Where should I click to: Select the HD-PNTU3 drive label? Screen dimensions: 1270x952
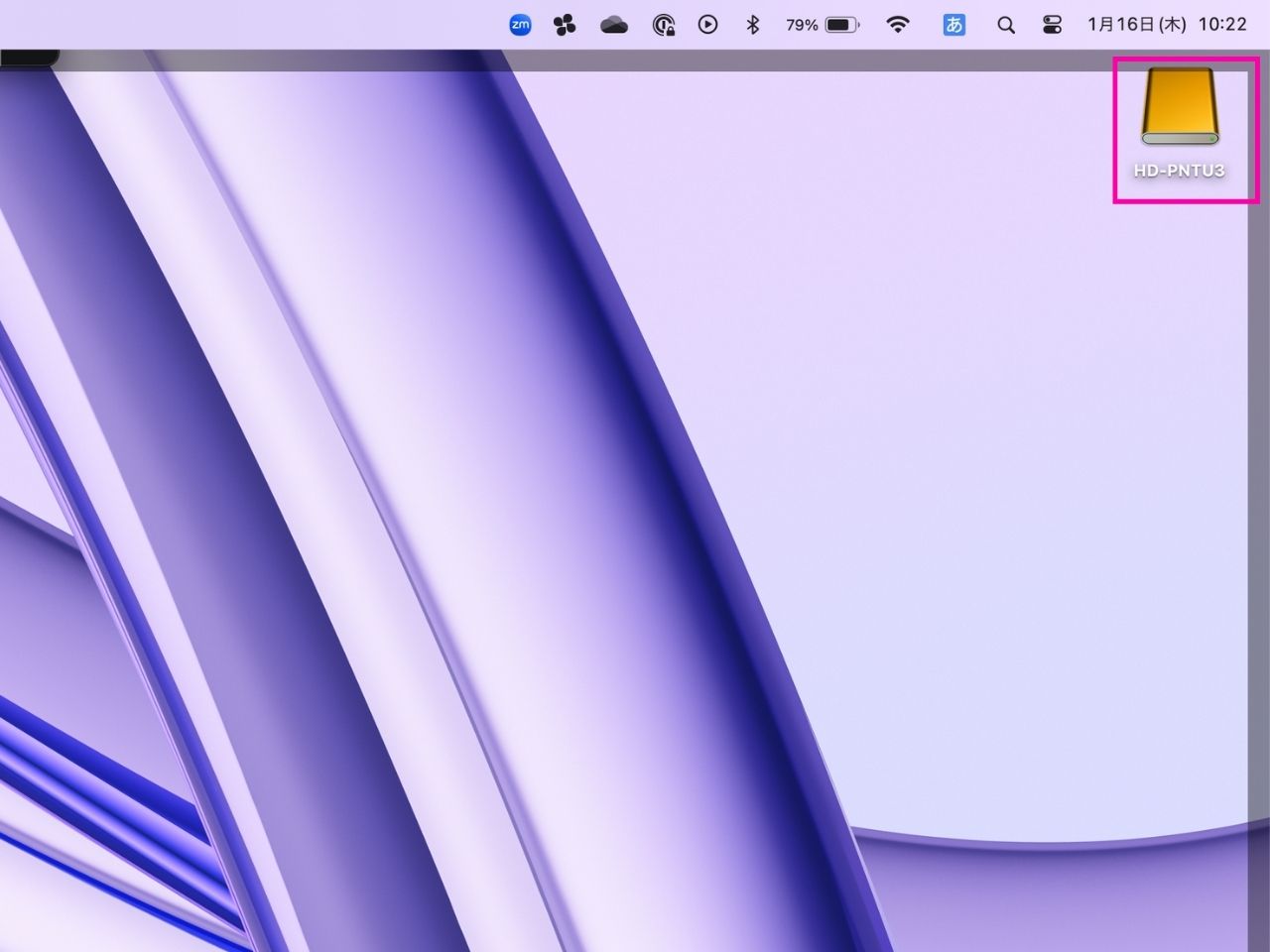point(1183,170)
